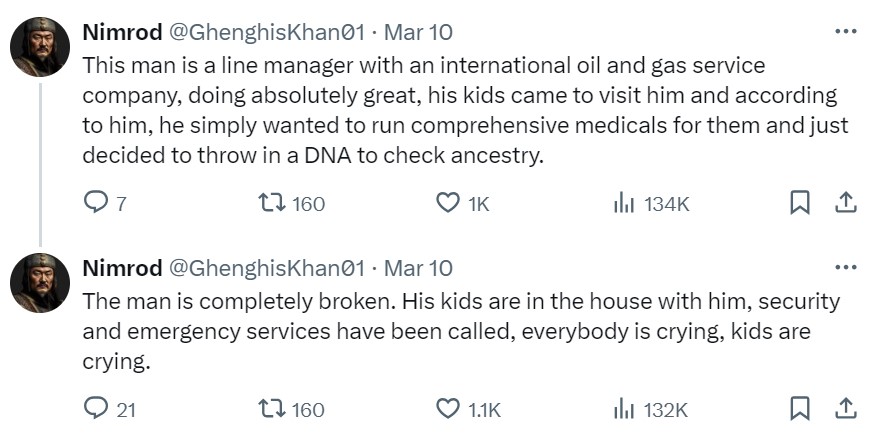The width and height of the screenshot is (874, 439).
Task: Open the second tweet's profile avatar
Action: (x=39, y=282)
